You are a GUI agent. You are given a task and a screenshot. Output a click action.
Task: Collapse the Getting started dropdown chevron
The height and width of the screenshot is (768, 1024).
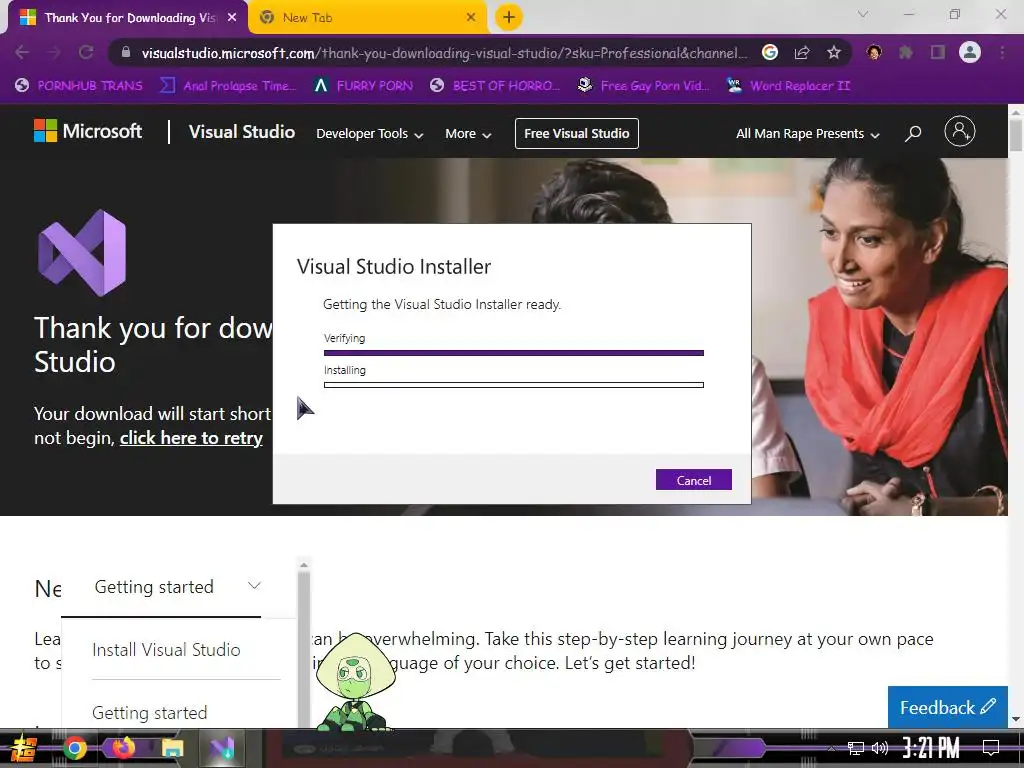point(255,586)
